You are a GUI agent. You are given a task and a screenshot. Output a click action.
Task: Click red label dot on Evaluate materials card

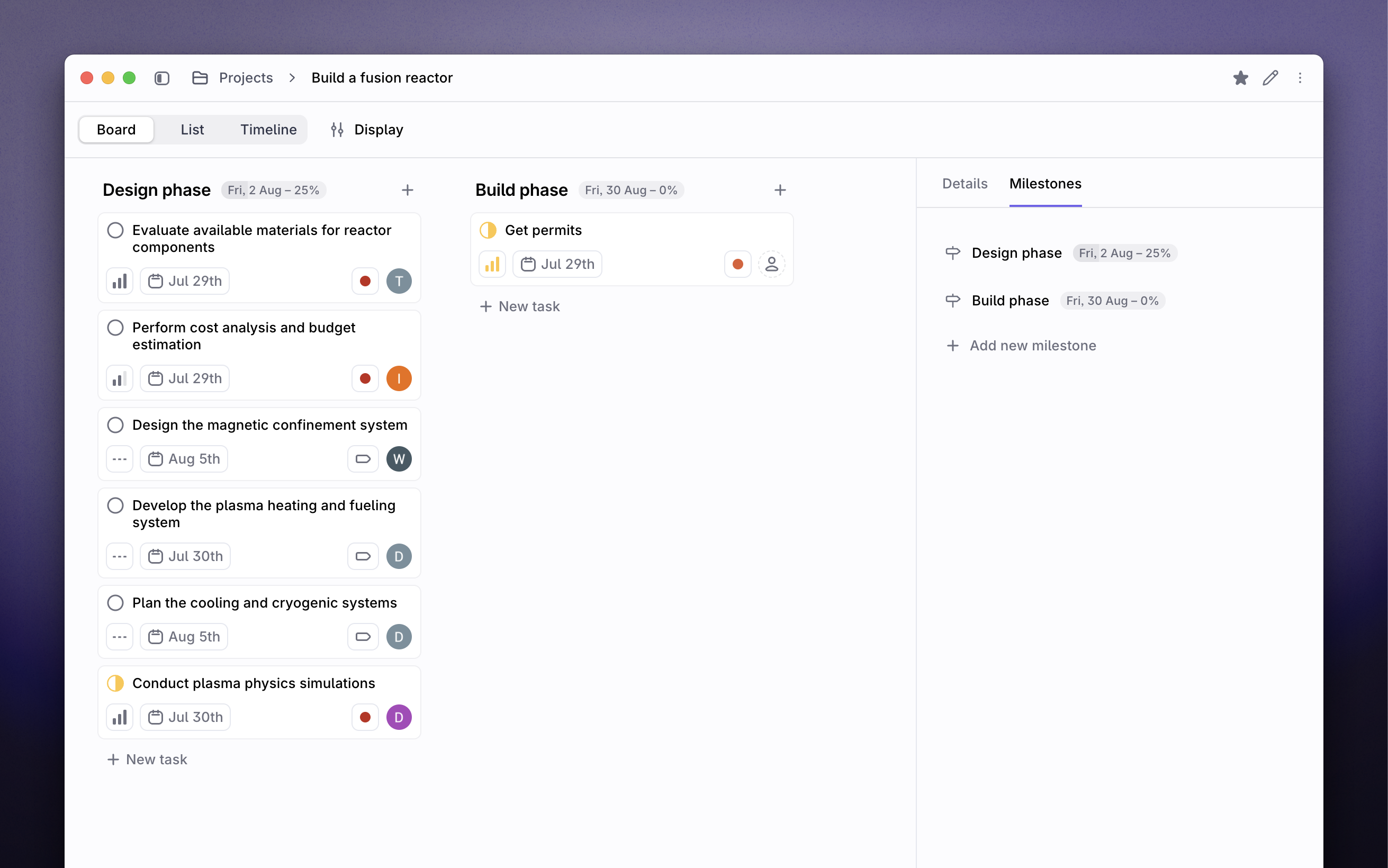click(365, 281)
